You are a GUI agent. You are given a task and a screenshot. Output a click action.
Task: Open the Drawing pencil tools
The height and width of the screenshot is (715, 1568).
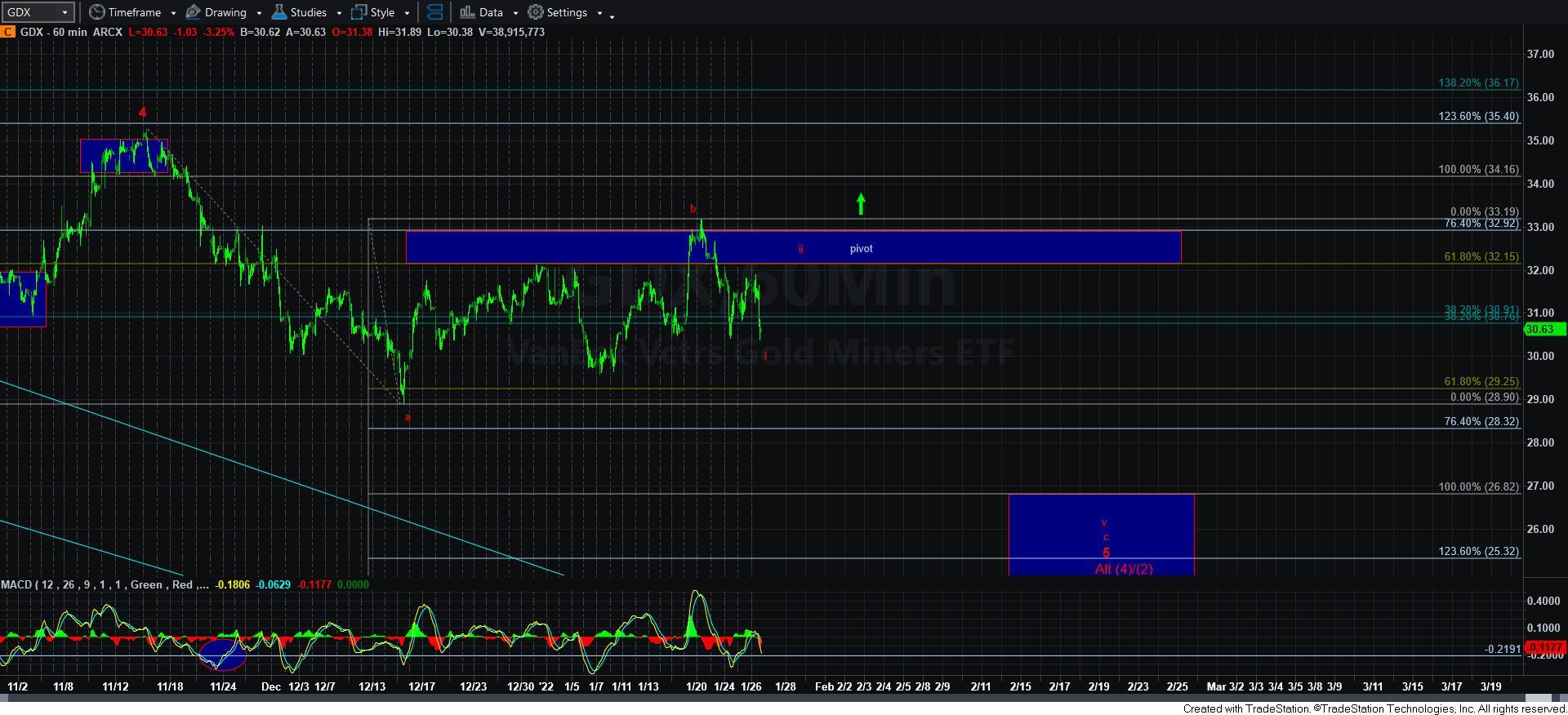click(x=194, y=12)
